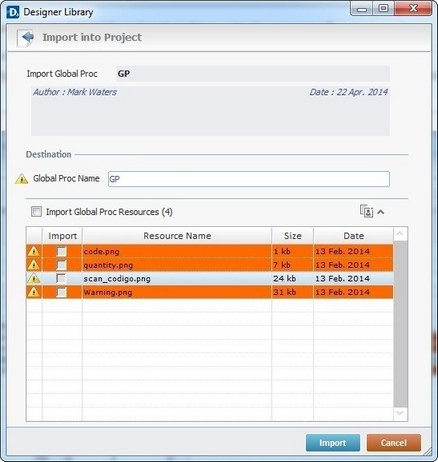438x462 pixels.
Task: Sort by the Resource Name column header
Action: (x=177, y=236)
